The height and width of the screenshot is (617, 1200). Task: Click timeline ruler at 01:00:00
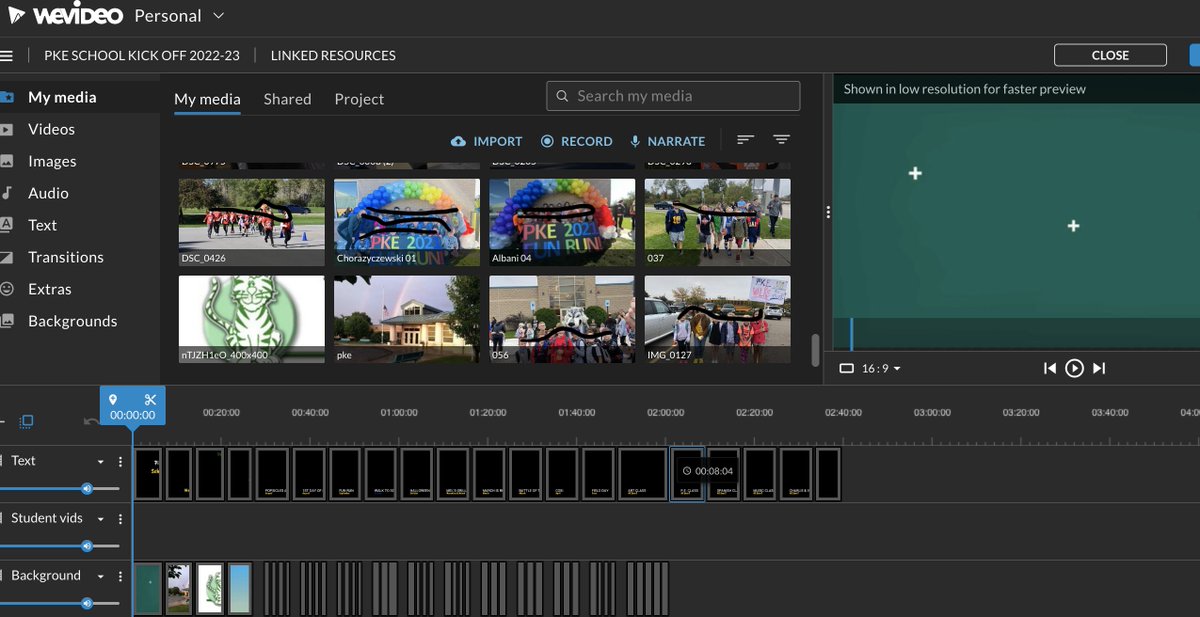pos(398,412)
